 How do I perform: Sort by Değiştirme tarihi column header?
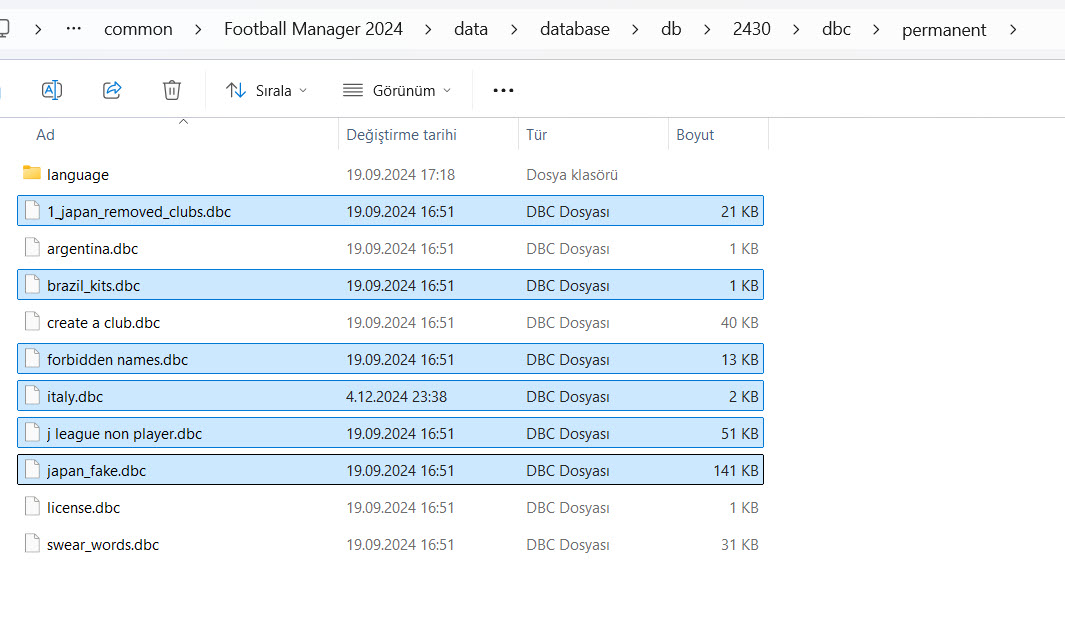(401, 135)
